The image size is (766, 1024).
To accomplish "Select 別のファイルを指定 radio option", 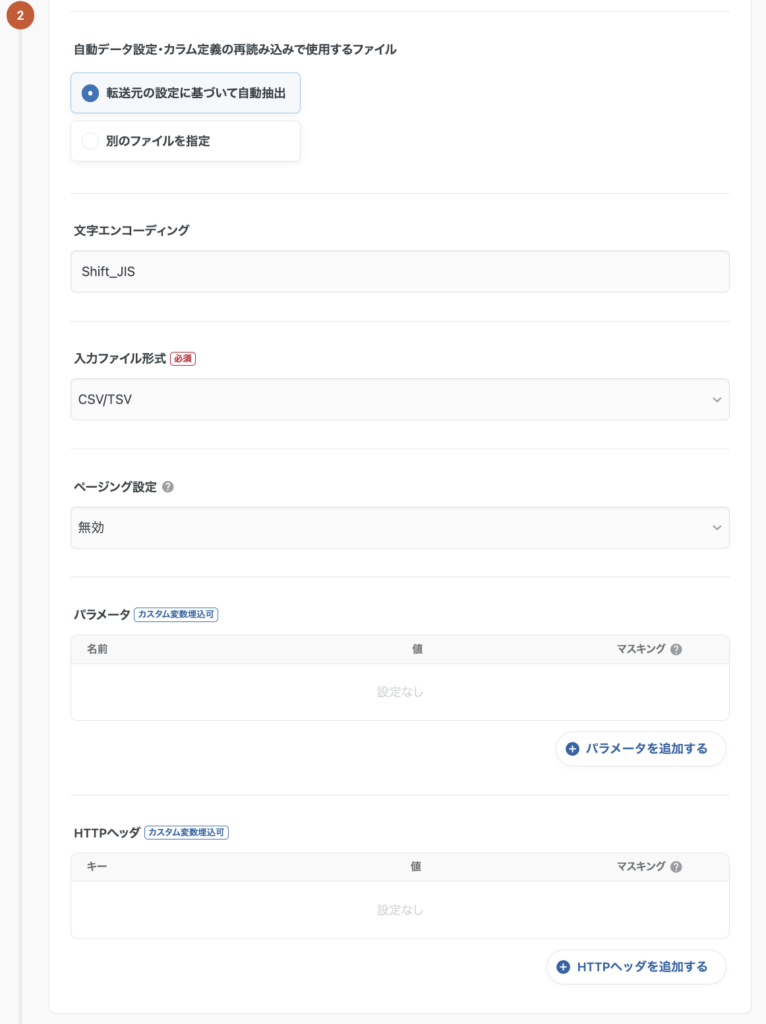I will pyautogui.click(x=90, y=141).
